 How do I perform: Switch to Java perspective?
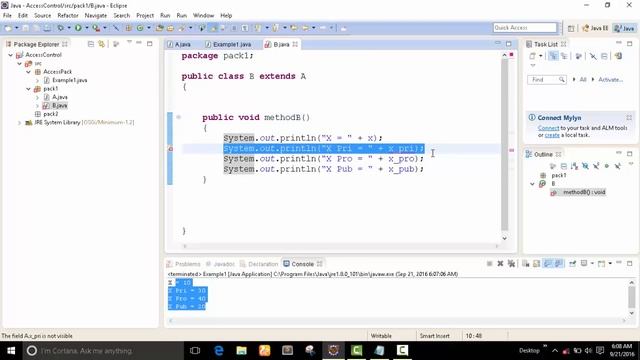625,28
